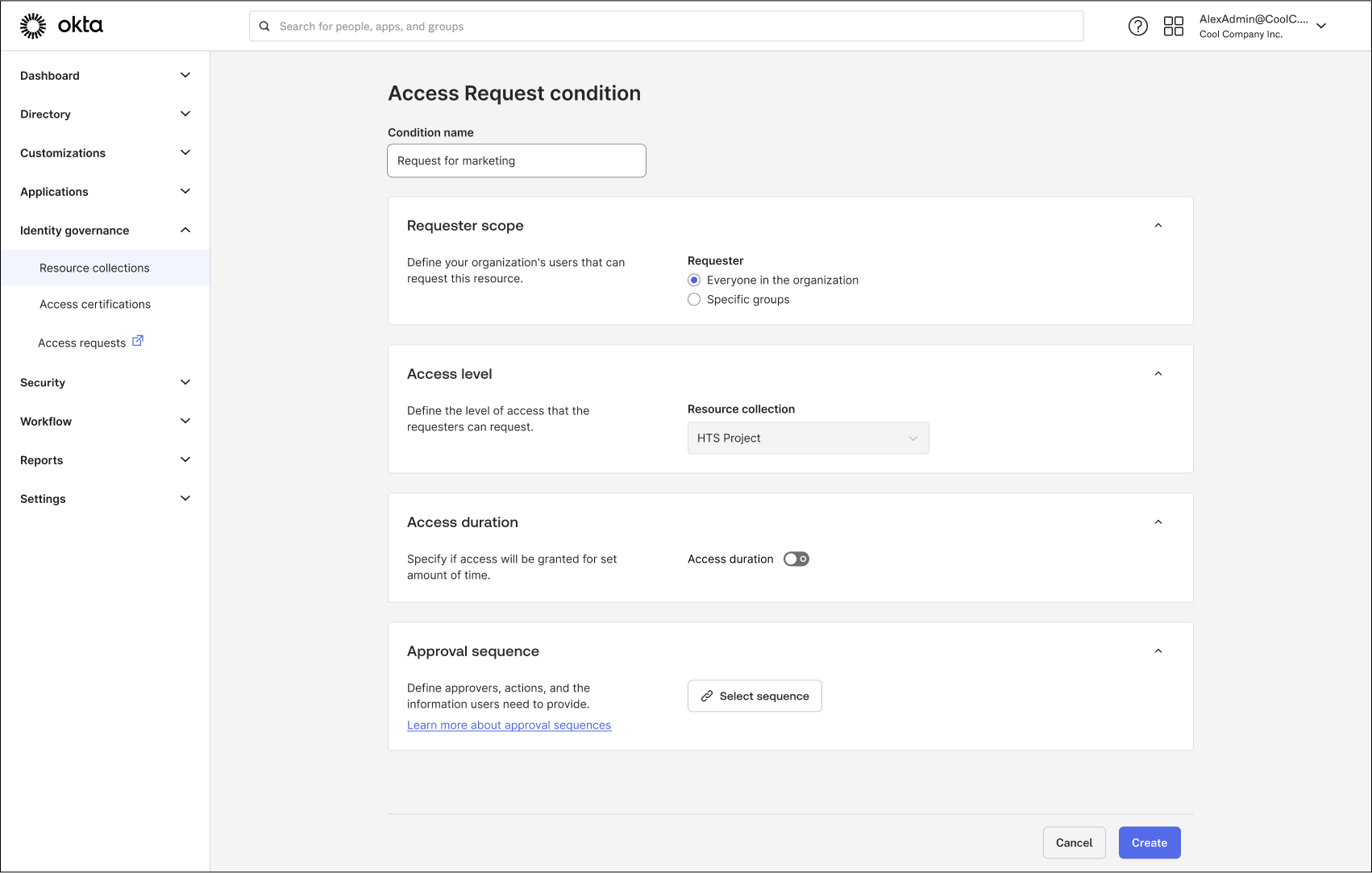The height and width of the screenshot is (873, 1372).
Task: Enable the Access duration toggle
Action: 796,559
